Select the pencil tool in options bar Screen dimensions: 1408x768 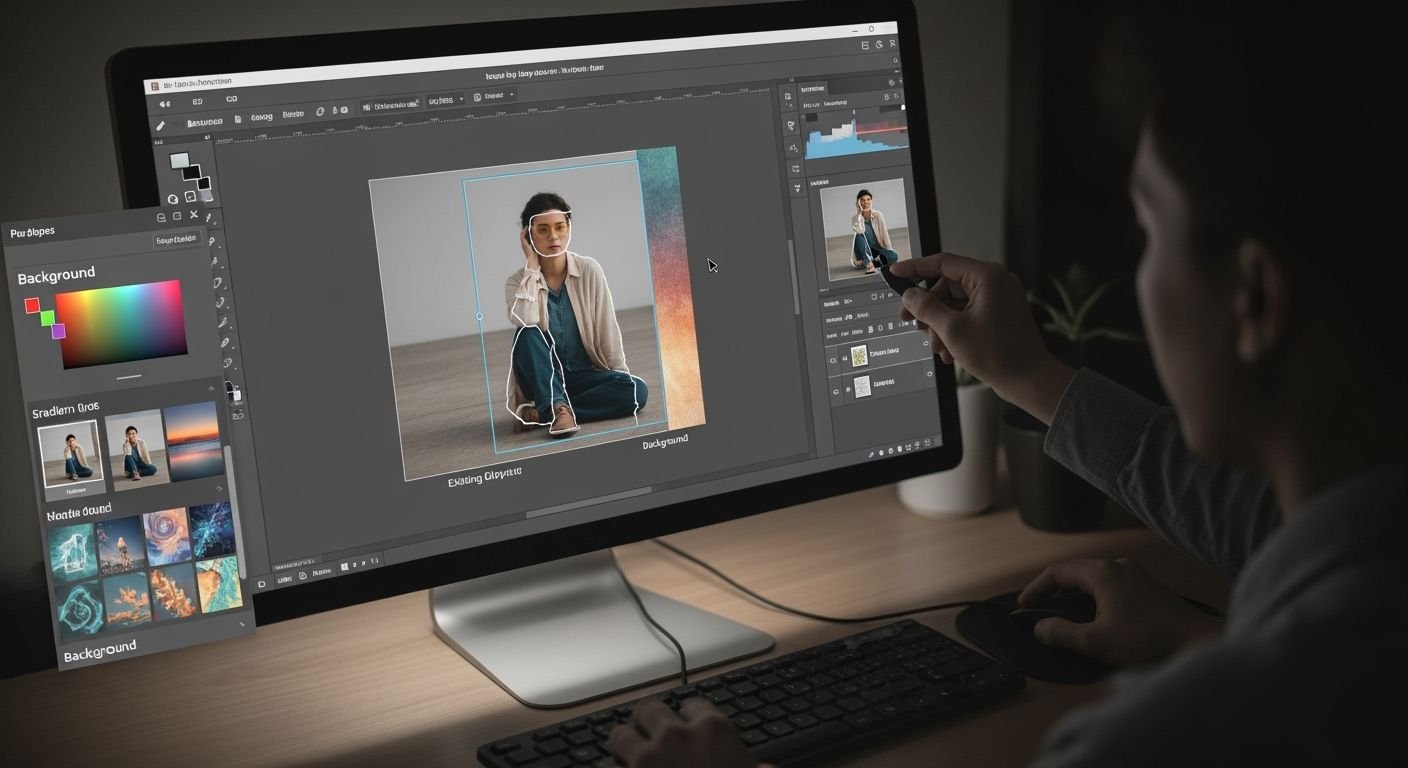[x=160, y=125]
